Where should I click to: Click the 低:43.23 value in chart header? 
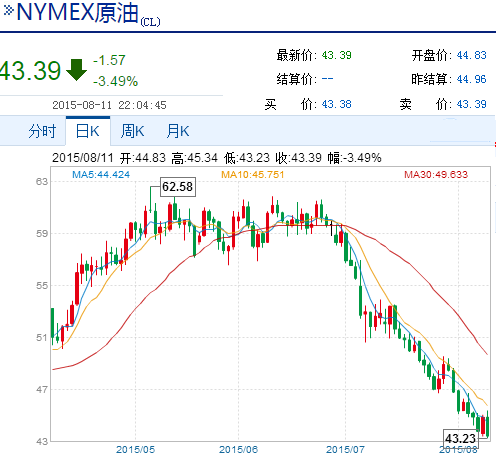tap(247, 158)
